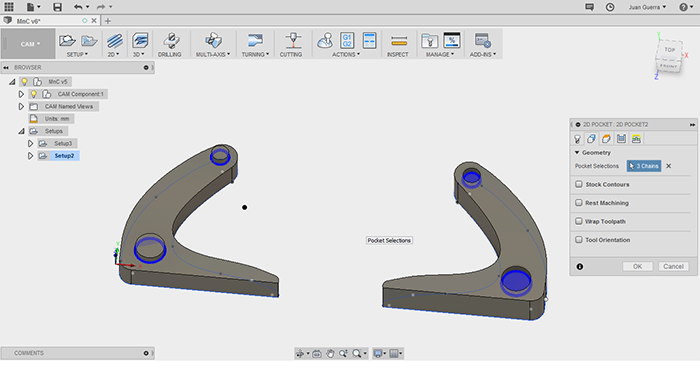Open the CAM workspace dropdown

pos(28,44)
